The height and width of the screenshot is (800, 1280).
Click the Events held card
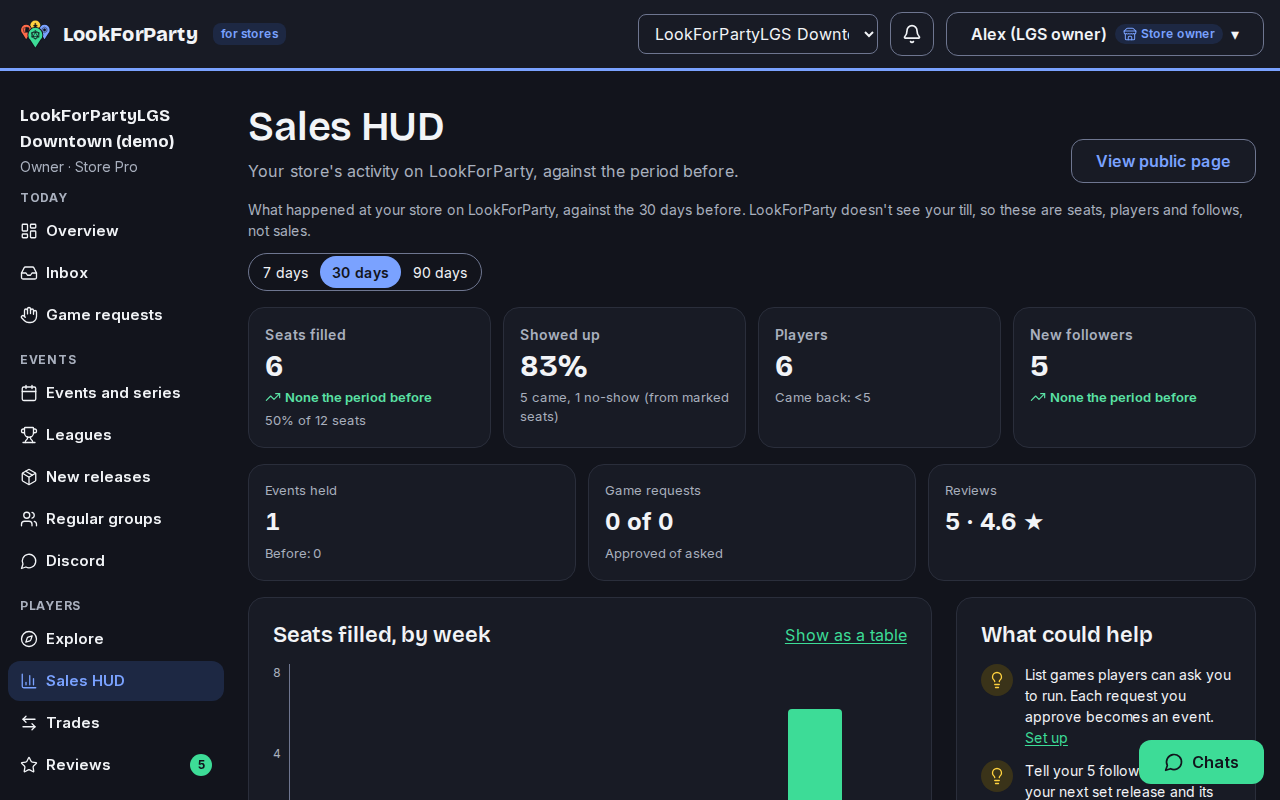pos(412,522)
